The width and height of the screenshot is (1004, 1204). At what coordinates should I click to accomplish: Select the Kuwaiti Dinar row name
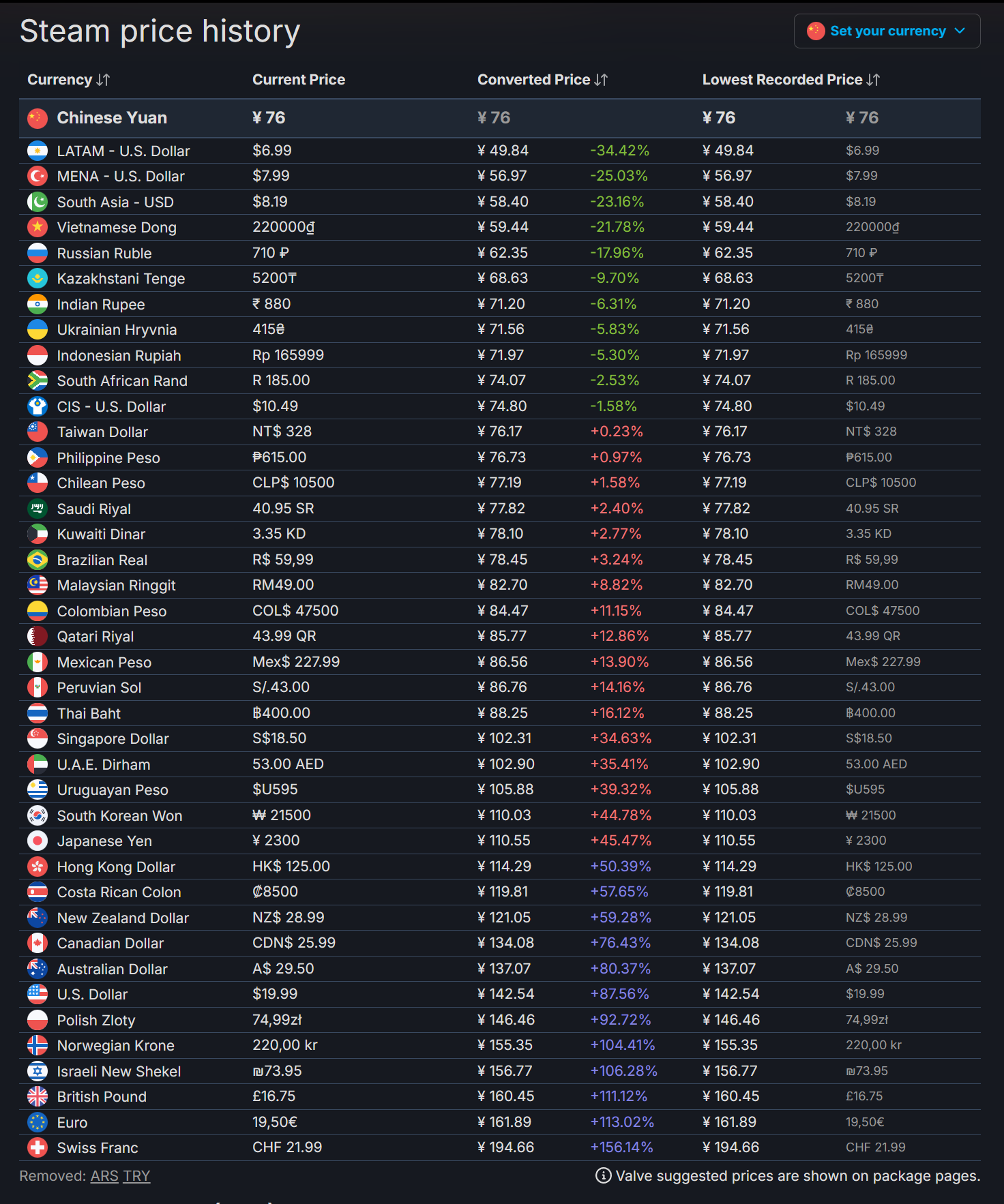click(x=101, y=535)
